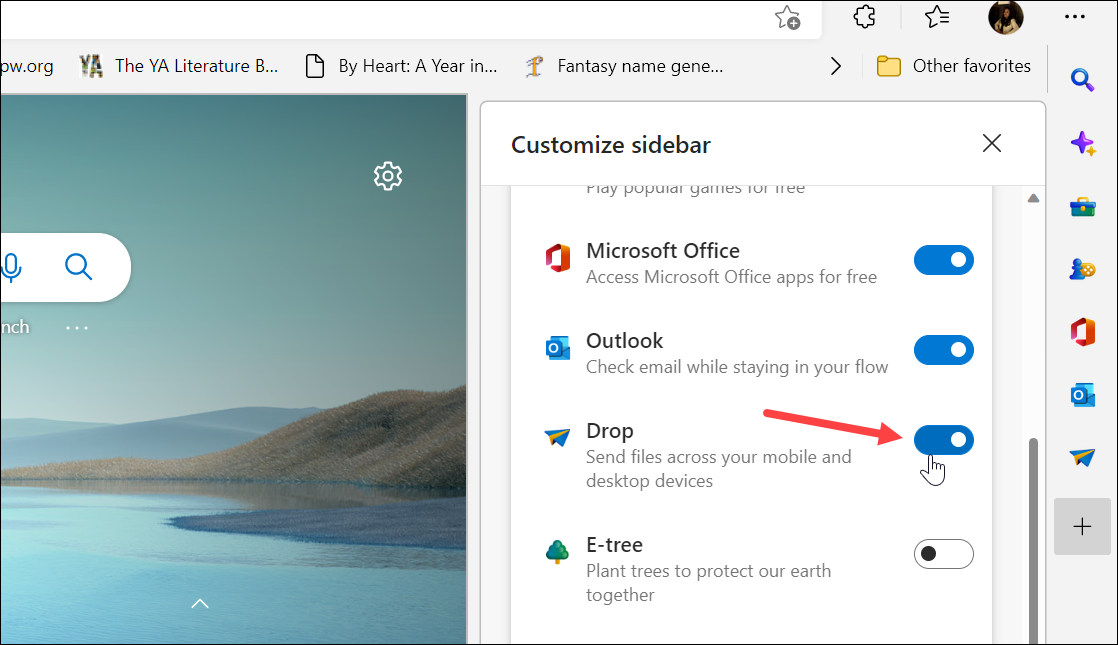The height and width of the screenshot is (645, 1118).
Task: Open the Edge settings ellipsis menu
Action: 1075,16
